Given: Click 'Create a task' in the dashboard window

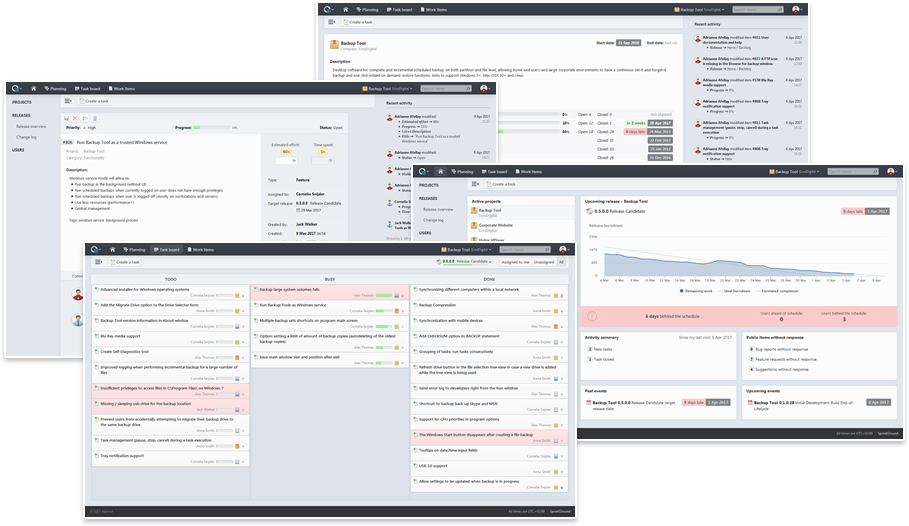Looking at the screenshot, I should point(501,184).
